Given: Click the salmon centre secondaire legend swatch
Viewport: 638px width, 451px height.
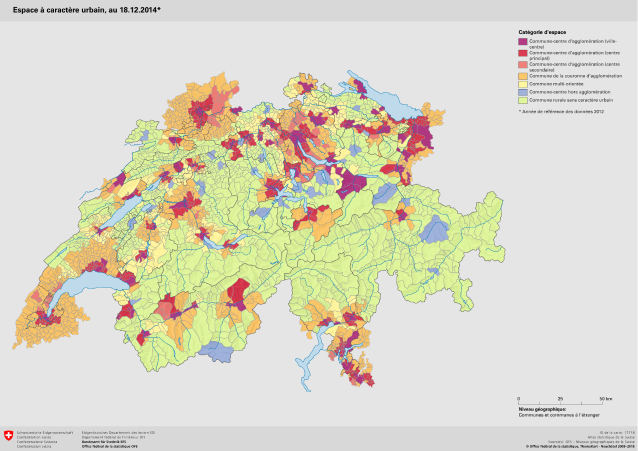Looking at the screenshot, I should point(523,66).
